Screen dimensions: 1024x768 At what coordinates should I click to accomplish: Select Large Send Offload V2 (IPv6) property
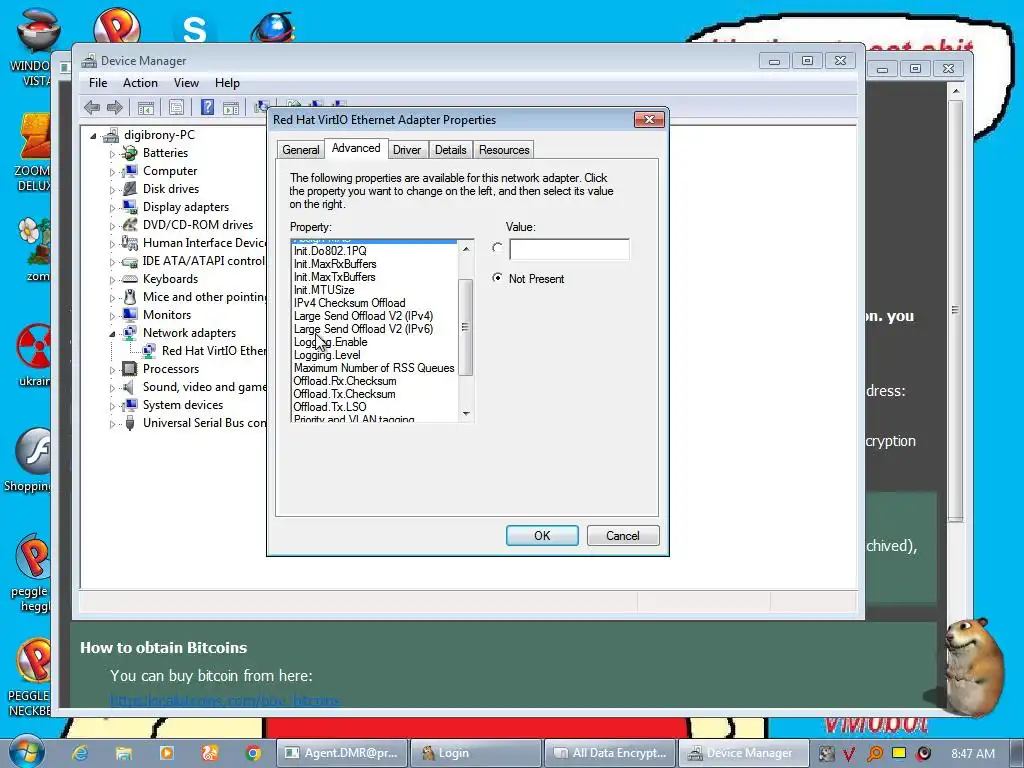coord(363,329)
